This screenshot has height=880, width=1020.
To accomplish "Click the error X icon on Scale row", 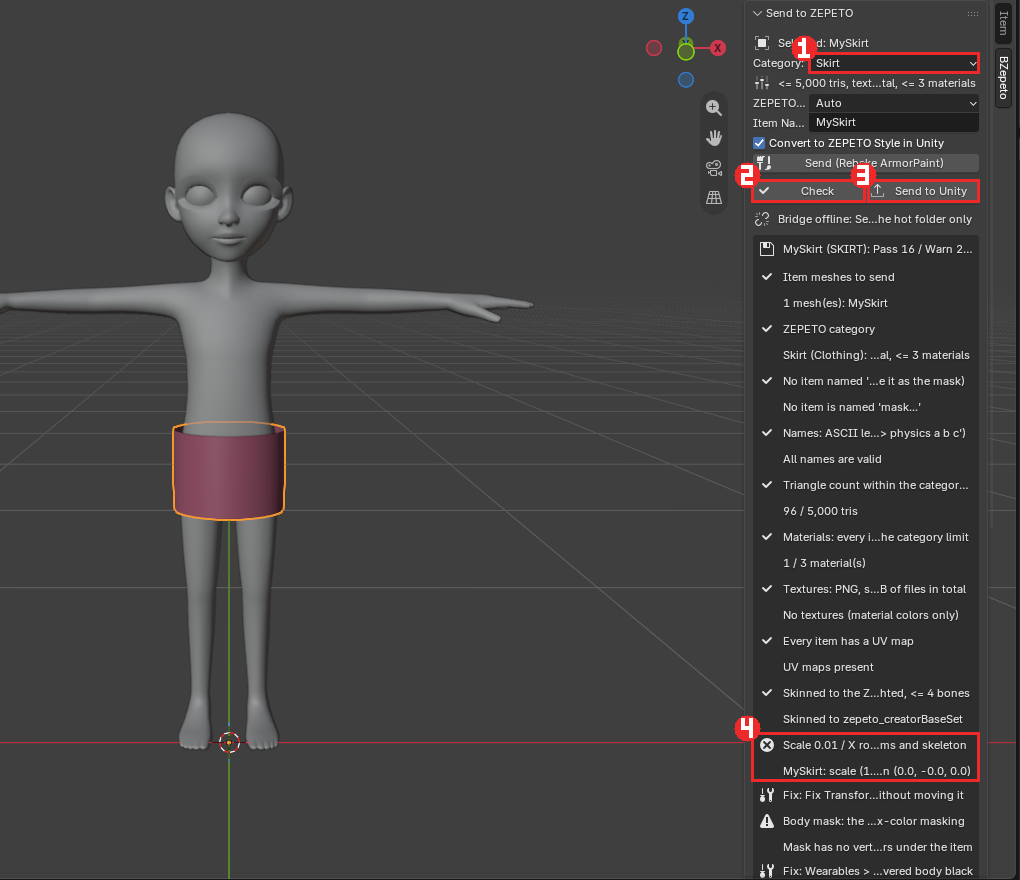I will [x=767, y=745].
